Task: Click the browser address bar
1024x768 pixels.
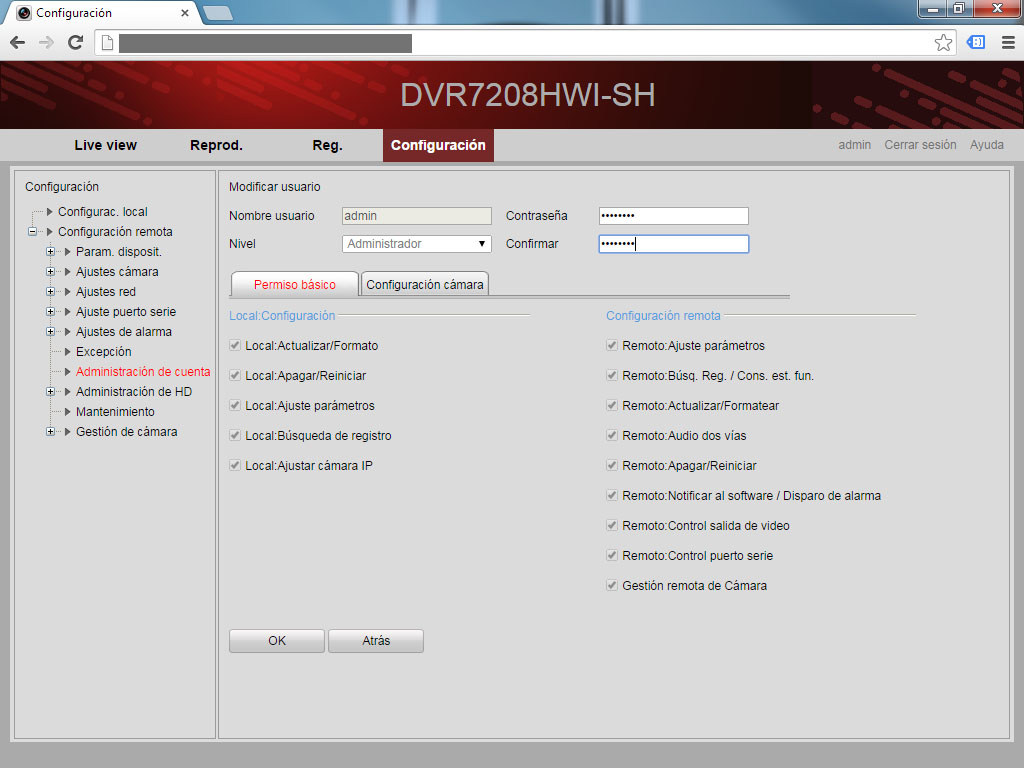Action: (526, 43)
